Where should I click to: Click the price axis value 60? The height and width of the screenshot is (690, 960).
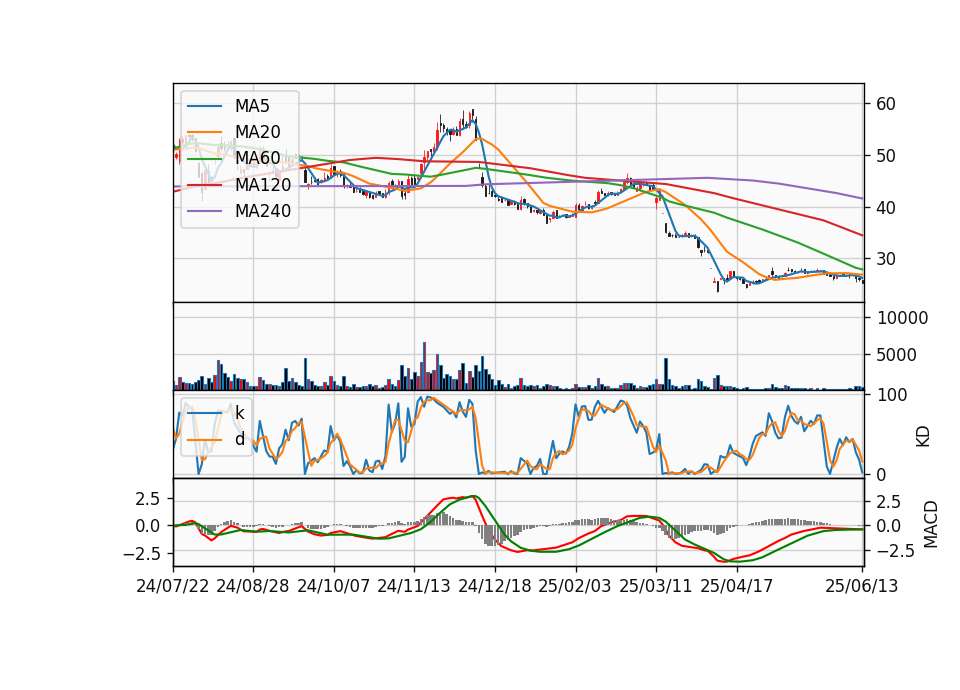[886, 104]
